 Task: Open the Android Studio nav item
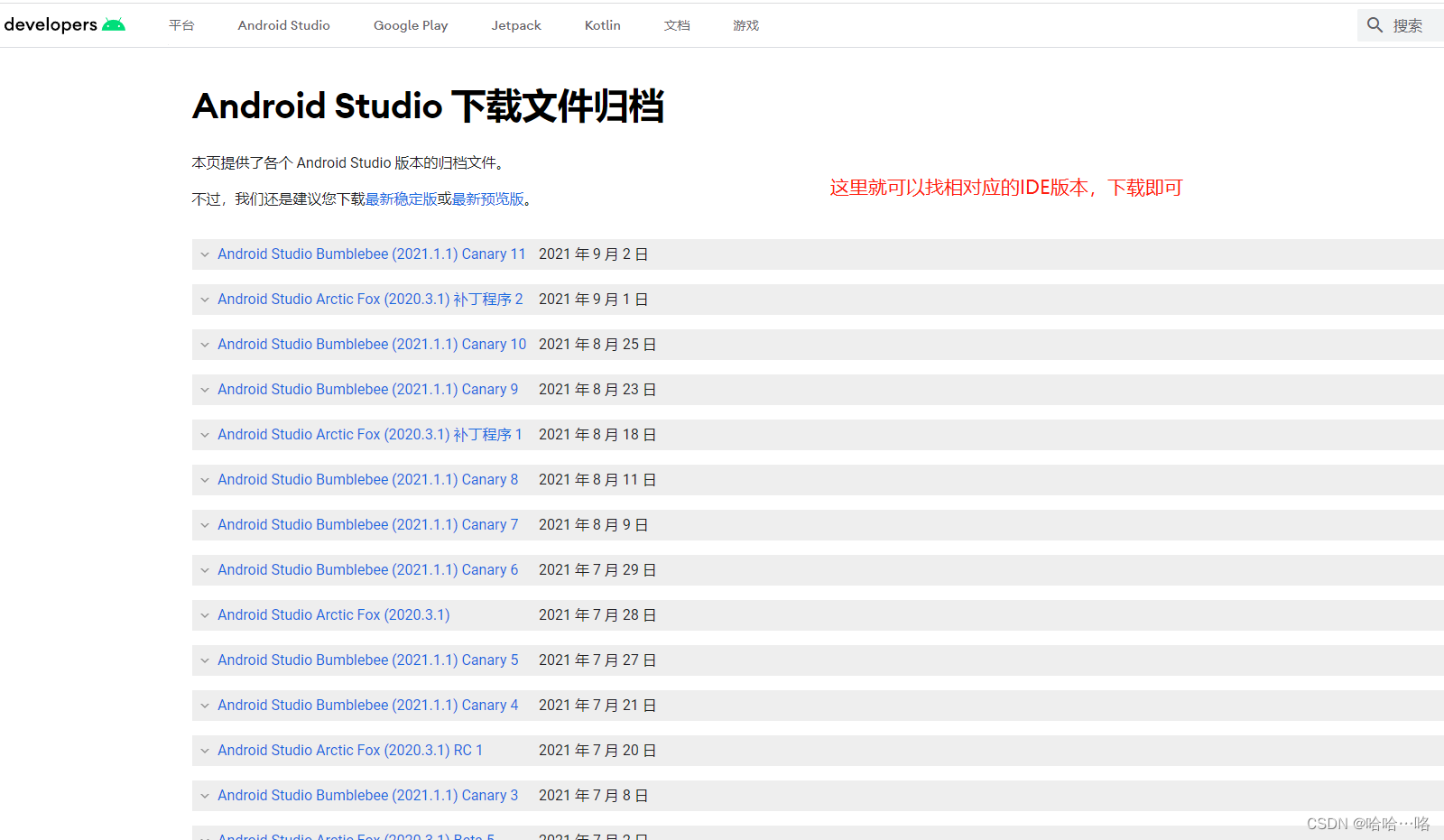pyautogui.click(x=284, y=25)
